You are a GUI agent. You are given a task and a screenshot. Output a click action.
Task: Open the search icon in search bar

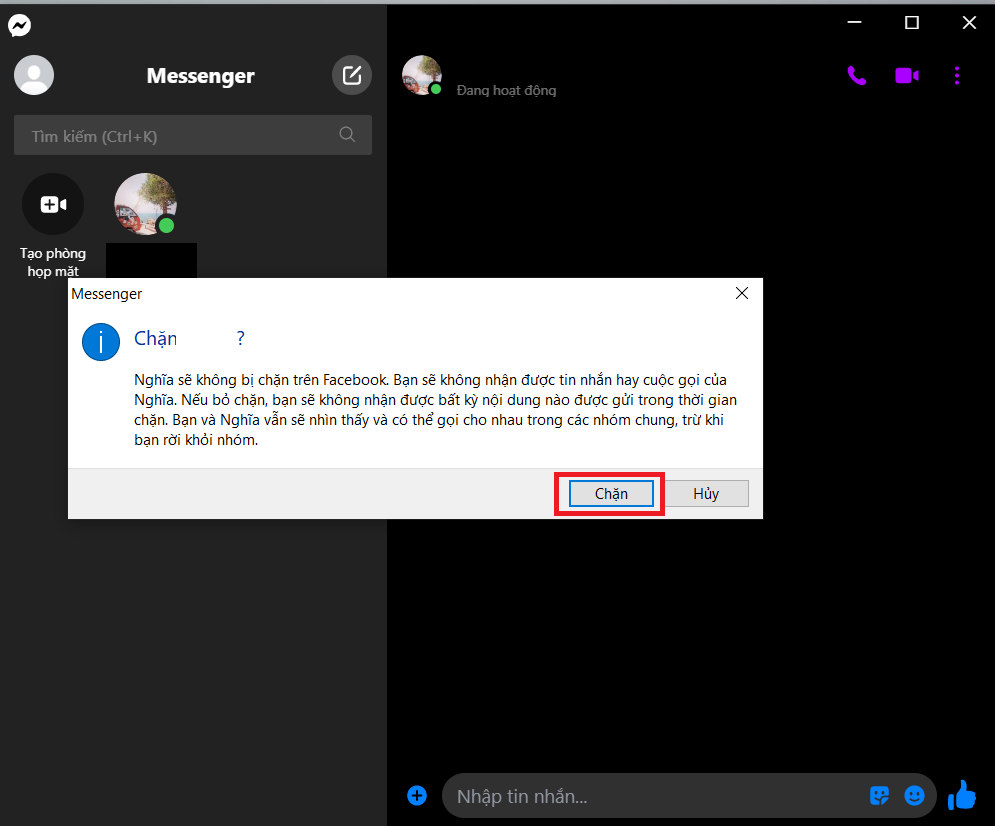[x=346, y=134]
